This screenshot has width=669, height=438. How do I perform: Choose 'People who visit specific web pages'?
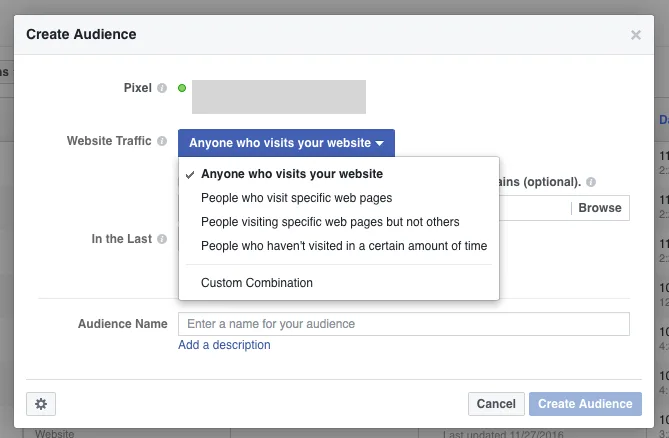(x=296, y=198)
